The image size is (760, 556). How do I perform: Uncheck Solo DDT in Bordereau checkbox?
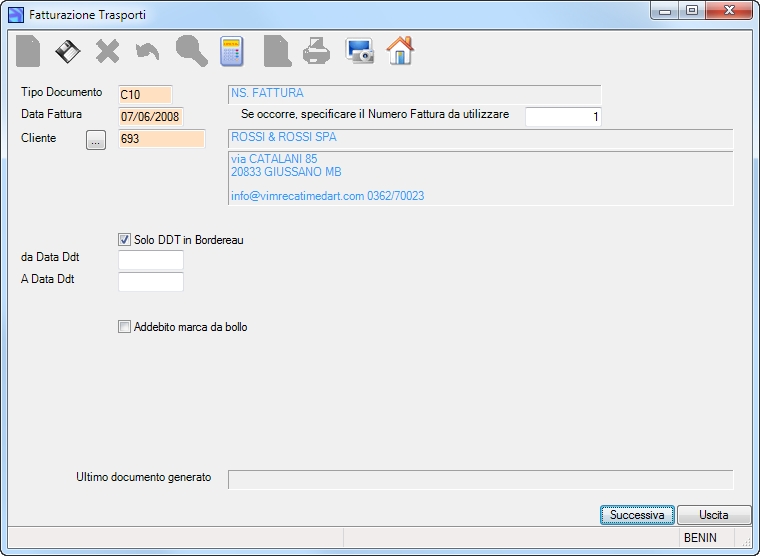tap(124, 239)
